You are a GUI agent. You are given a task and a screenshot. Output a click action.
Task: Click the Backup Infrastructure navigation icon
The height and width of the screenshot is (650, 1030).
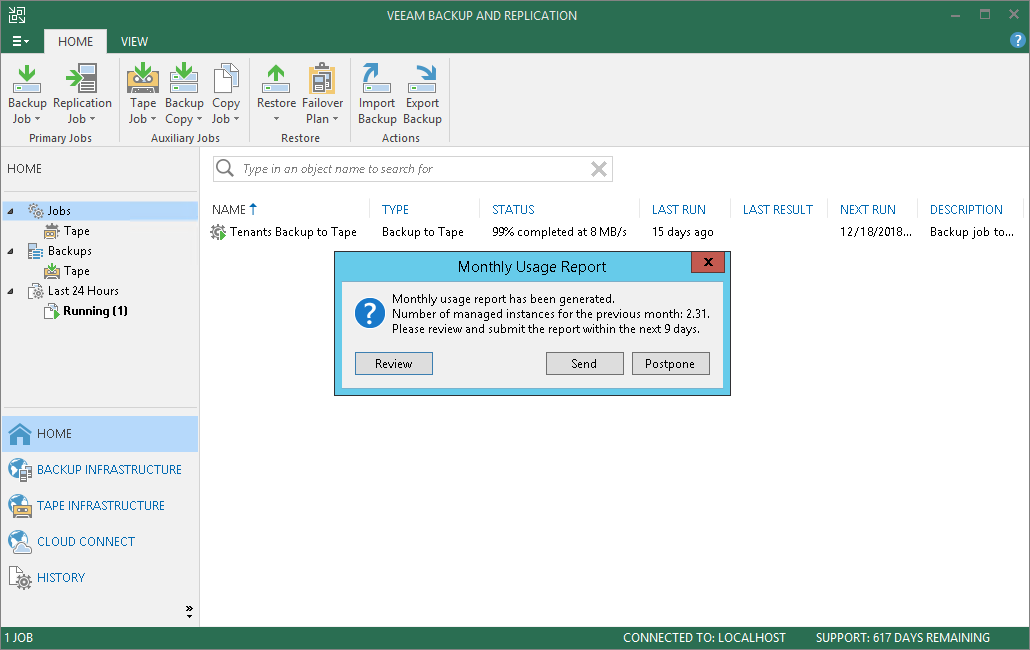click(20, 470)
